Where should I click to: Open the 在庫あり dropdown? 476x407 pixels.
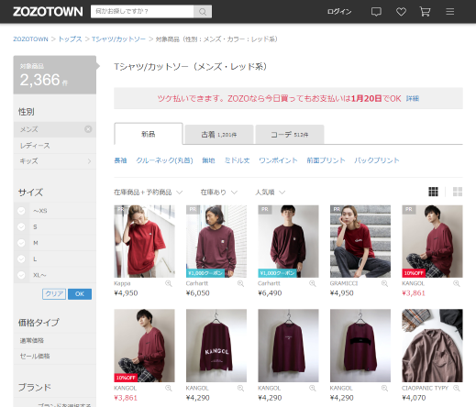point(219,192)
